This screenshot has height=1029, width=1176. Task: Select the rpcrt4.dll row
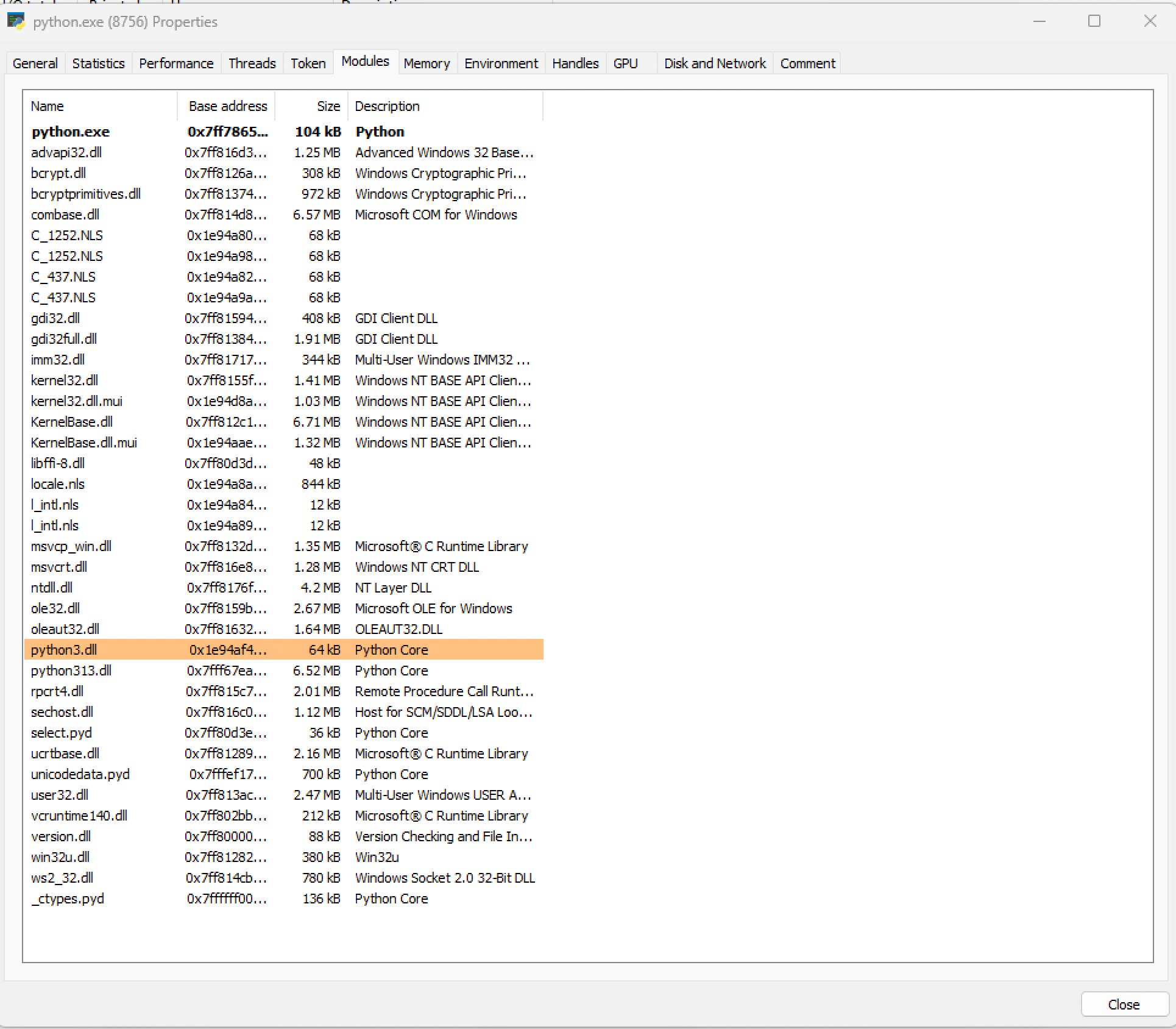coord(284,691)
